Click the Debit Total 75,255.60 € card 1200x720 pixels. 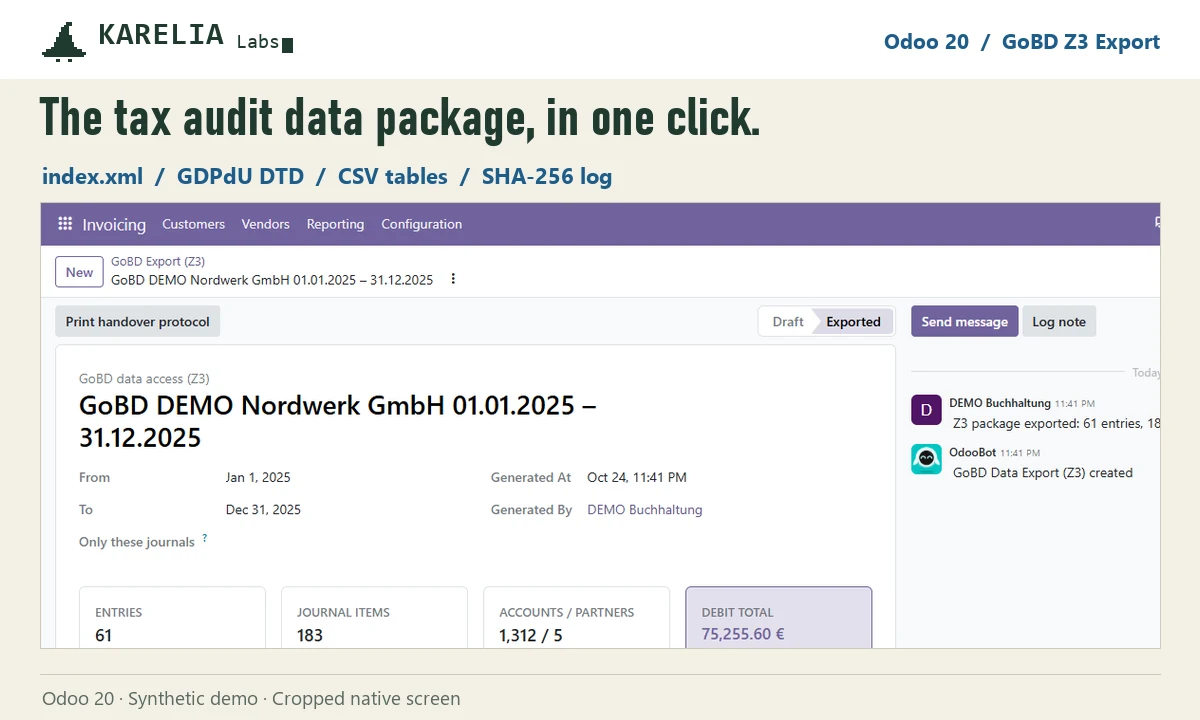[x=779, y=617]
